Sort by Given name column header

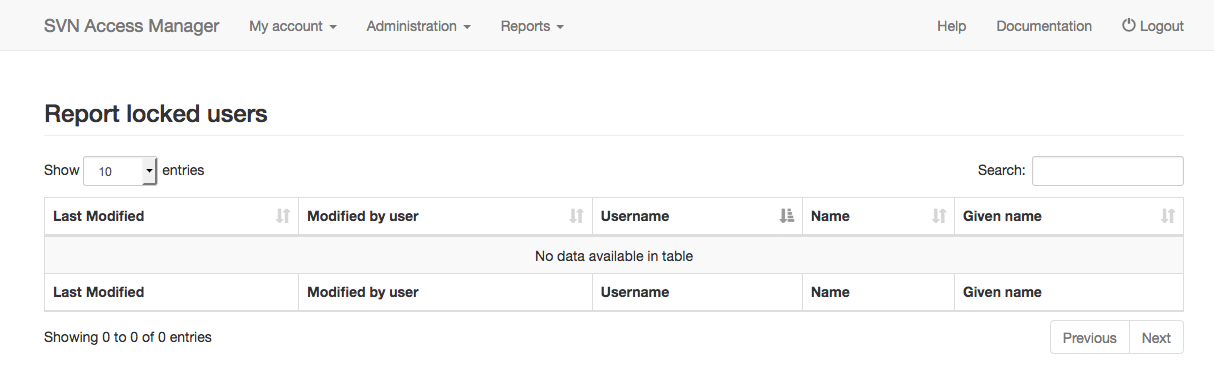point(1069,216)
